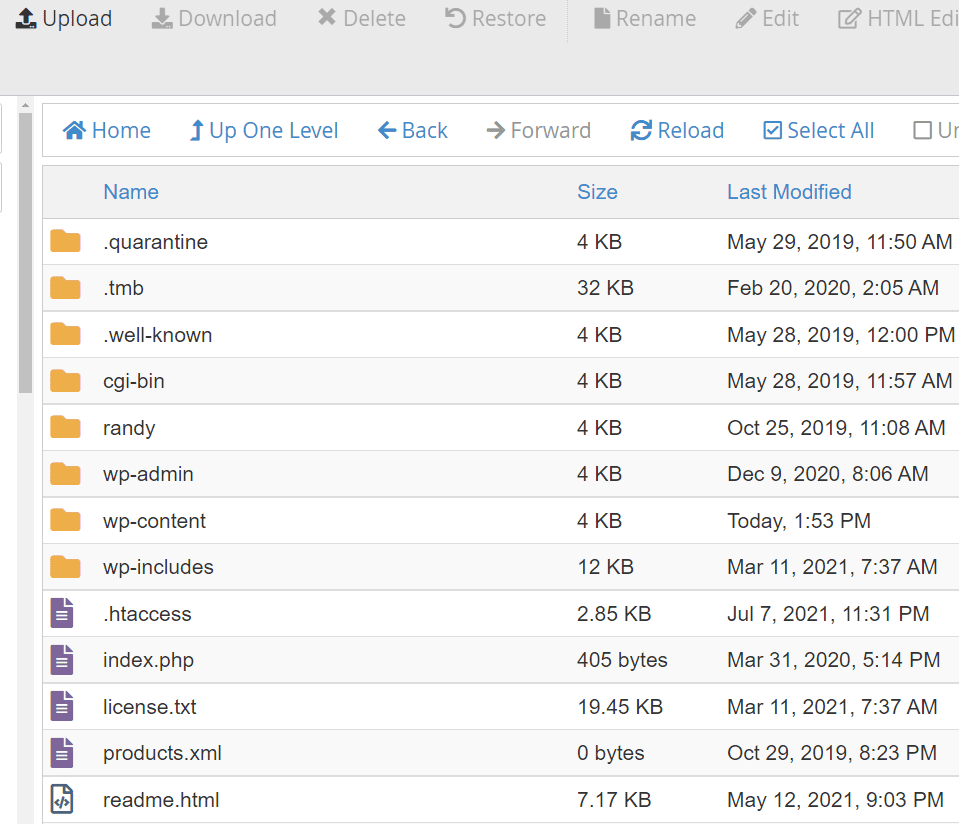Click the Back arrow icon
This screenshot has height=824, width=959.
tap(387, 130)
